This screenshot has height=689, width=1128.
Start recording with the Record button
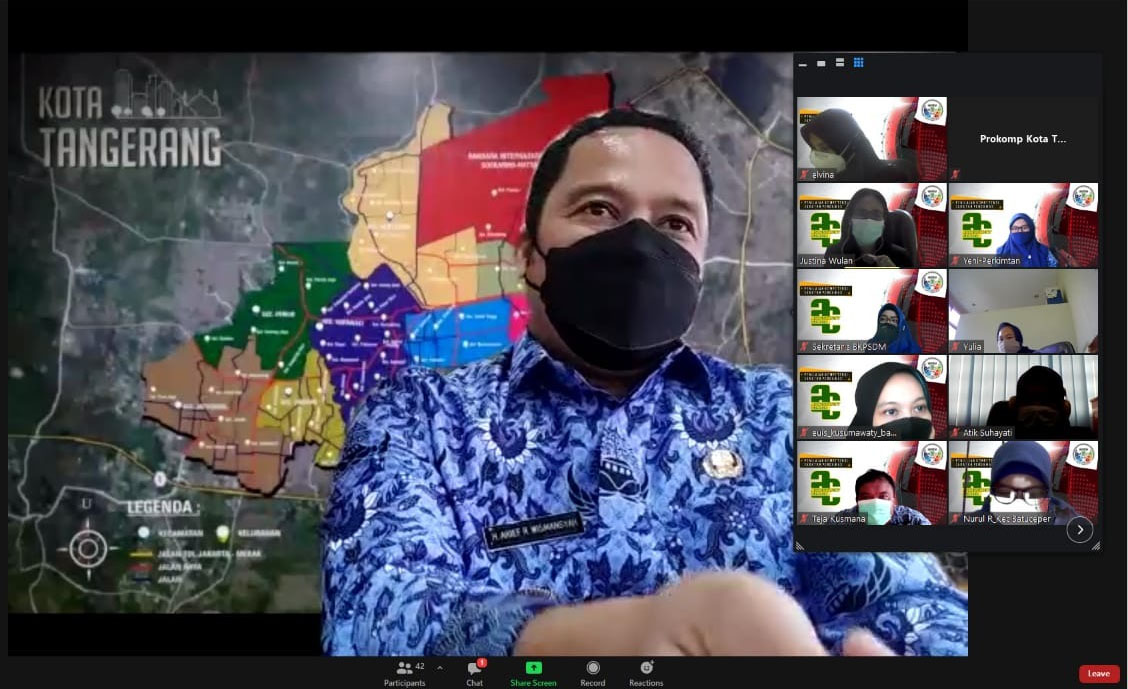click(x=593, y=674)
